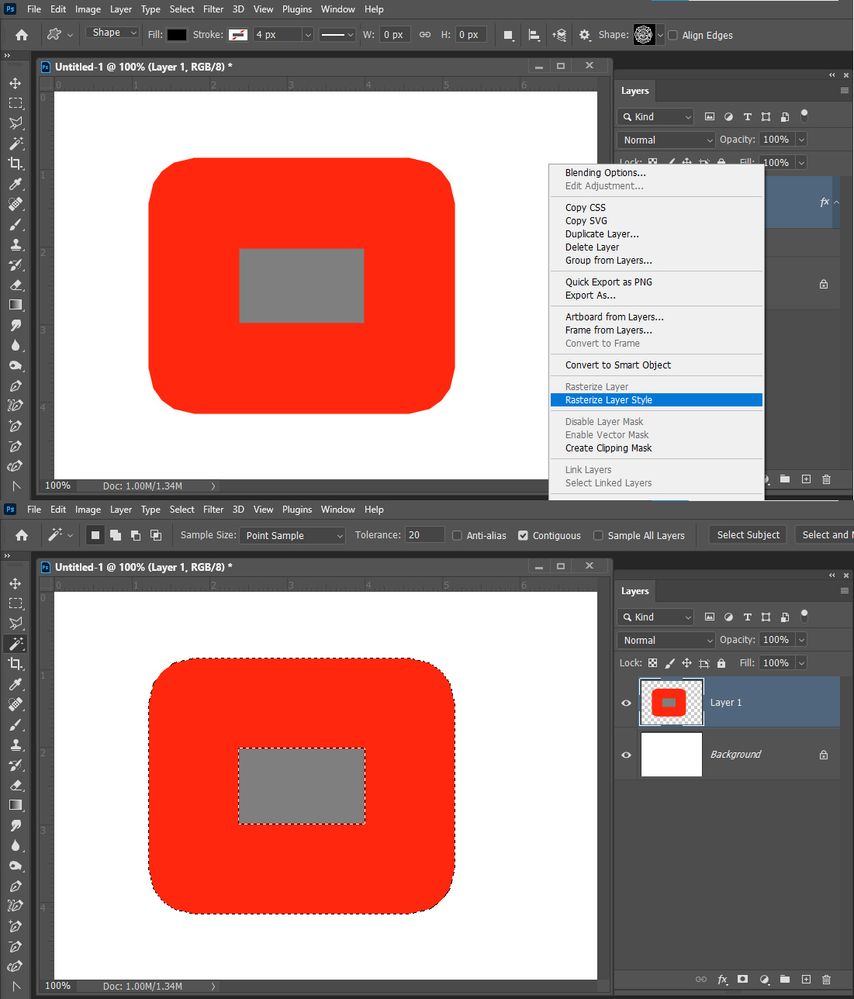Click Copy SVG in the context menu

point(586,220)
